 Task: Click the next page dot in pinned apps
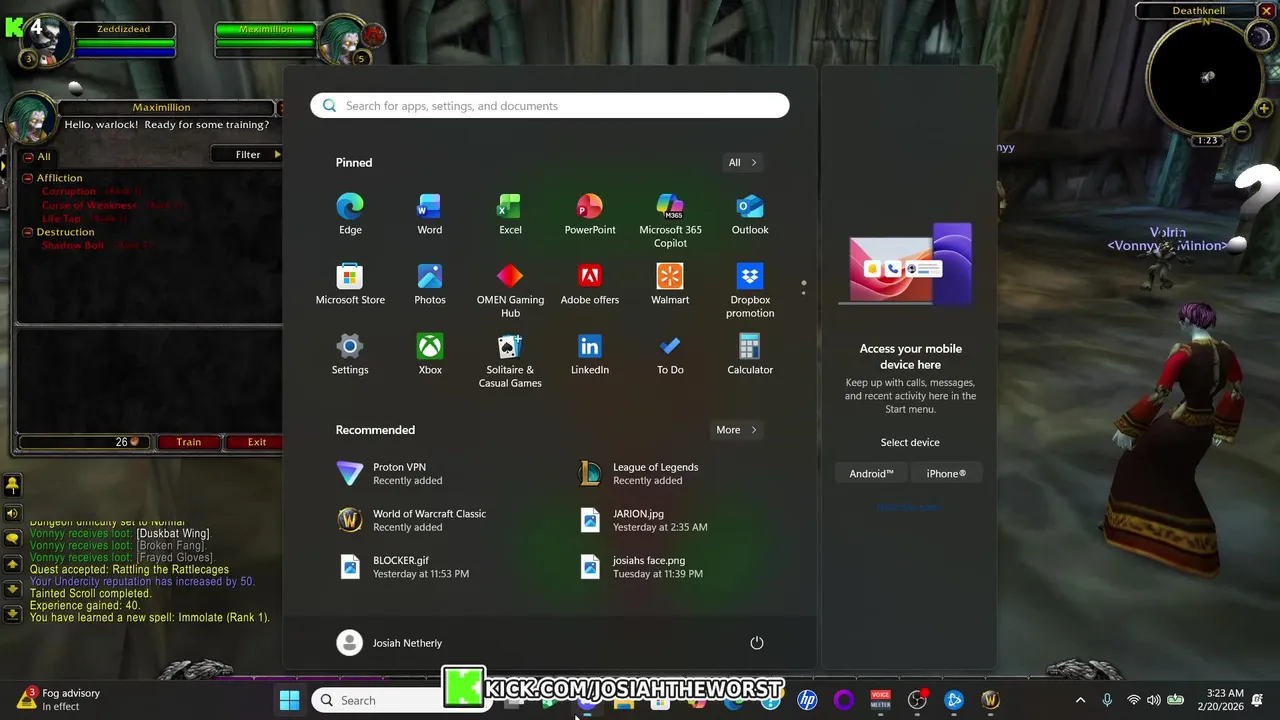pyautogui.click(x=803, y=293)
